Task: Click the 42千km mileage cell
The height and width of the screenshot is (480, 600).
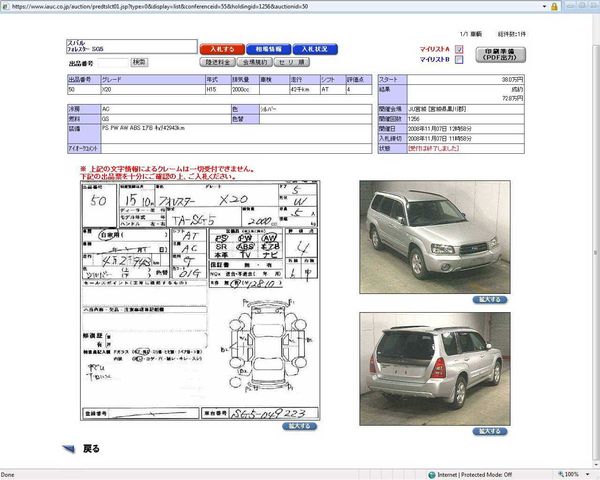Action: point(305,89)
